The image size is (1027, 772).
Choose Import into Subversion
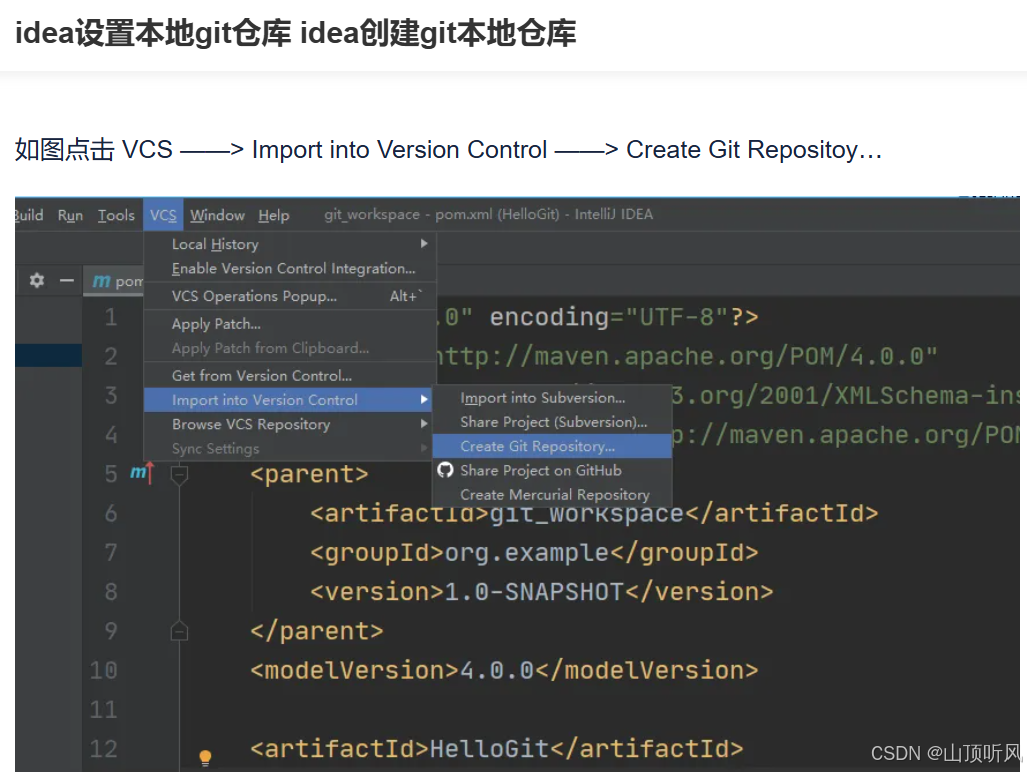(552, 397)
